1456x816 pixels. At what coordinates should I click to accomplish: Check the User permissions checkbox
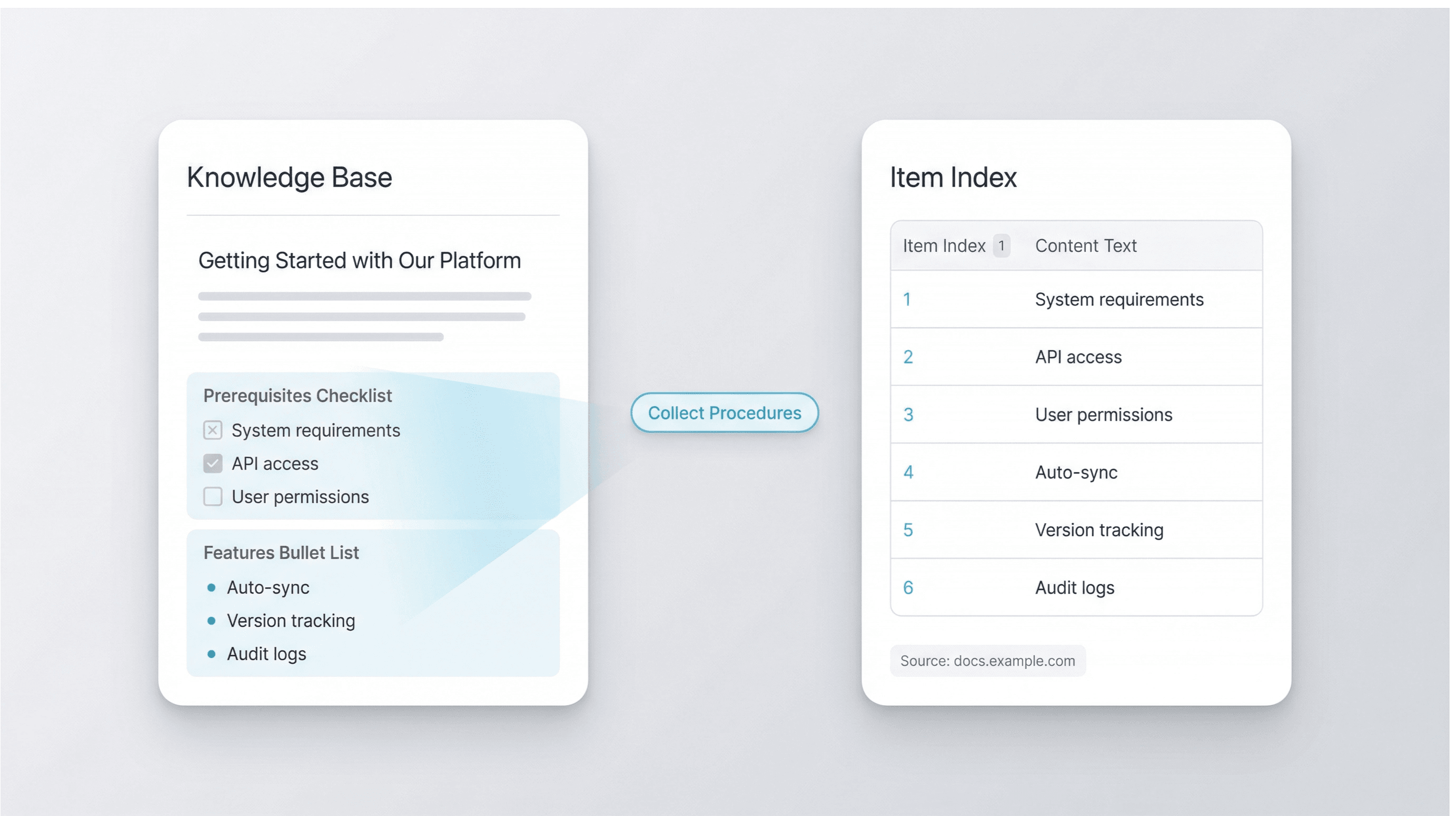(x=213, y=496)
